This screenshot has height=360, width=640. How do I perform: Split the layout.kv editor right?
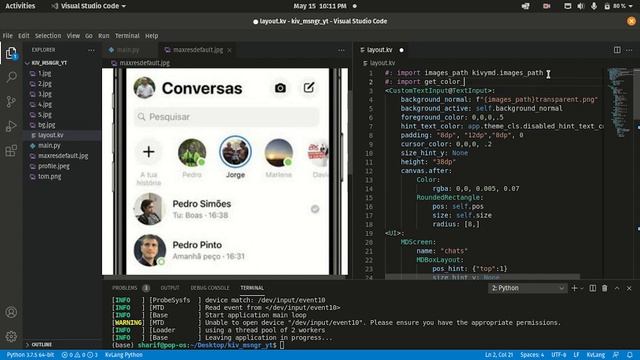(617, 50)
